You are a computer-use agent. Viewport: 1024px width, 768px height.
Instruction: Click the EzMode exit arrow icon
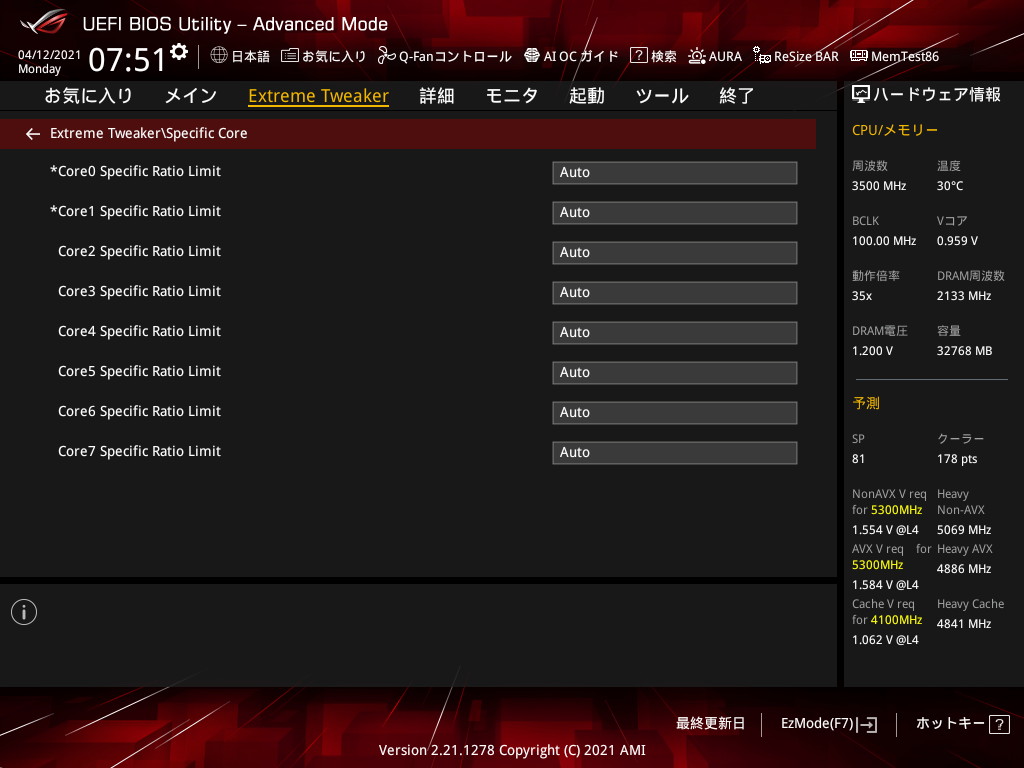[x=868, y=724]
